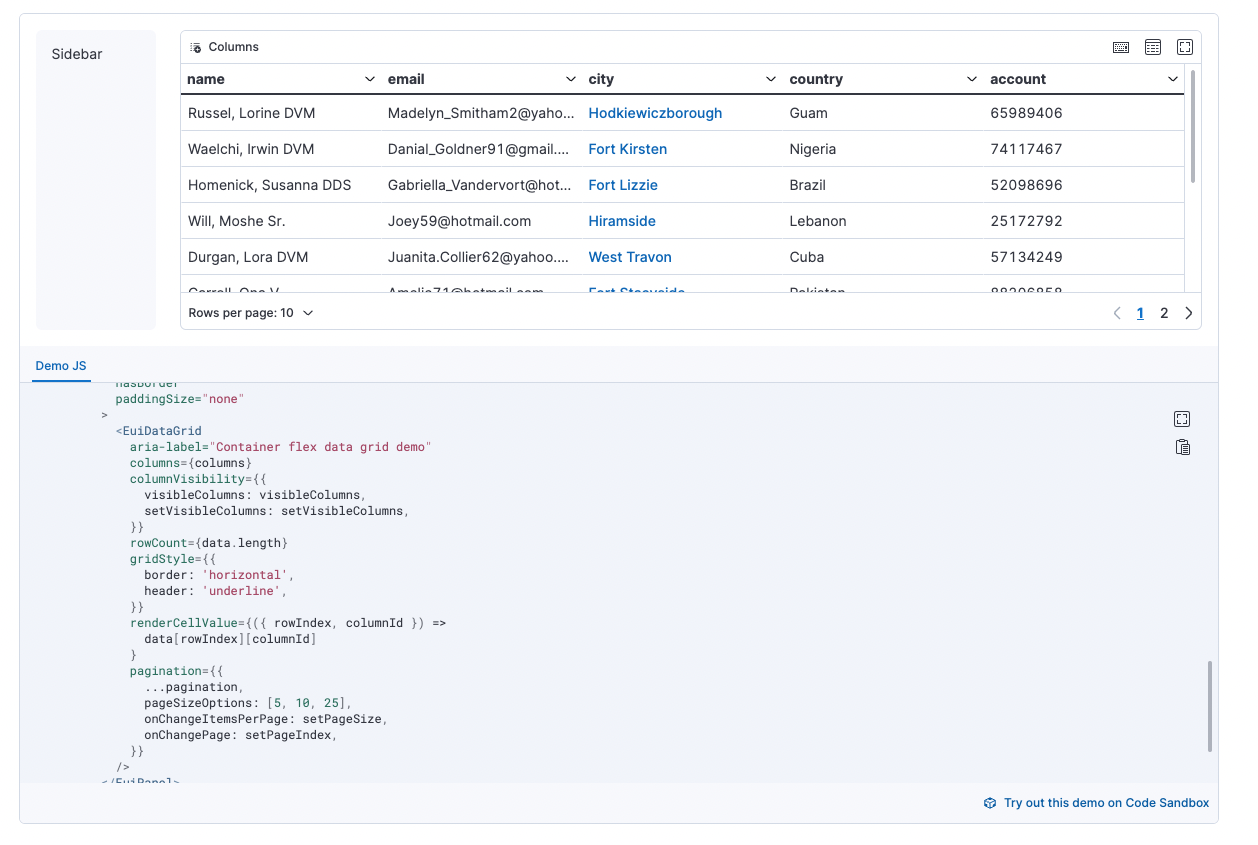Image resolution: width=1258 pixels, height=845 pixels.
Task: Open the name column header menu
Action: 370,78
